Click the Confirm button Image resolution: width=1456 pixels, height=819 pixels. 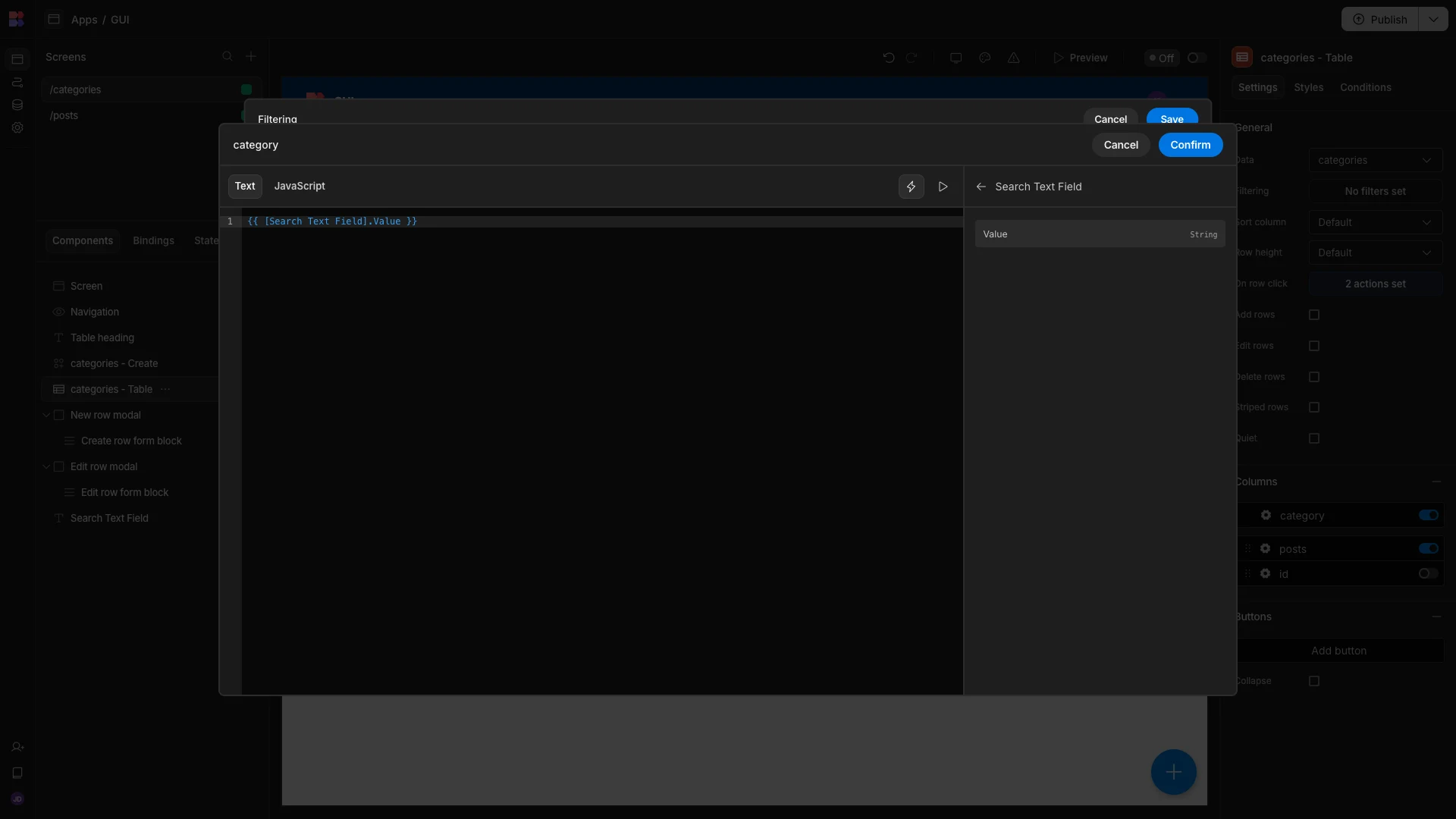(x=1190, y=145)
